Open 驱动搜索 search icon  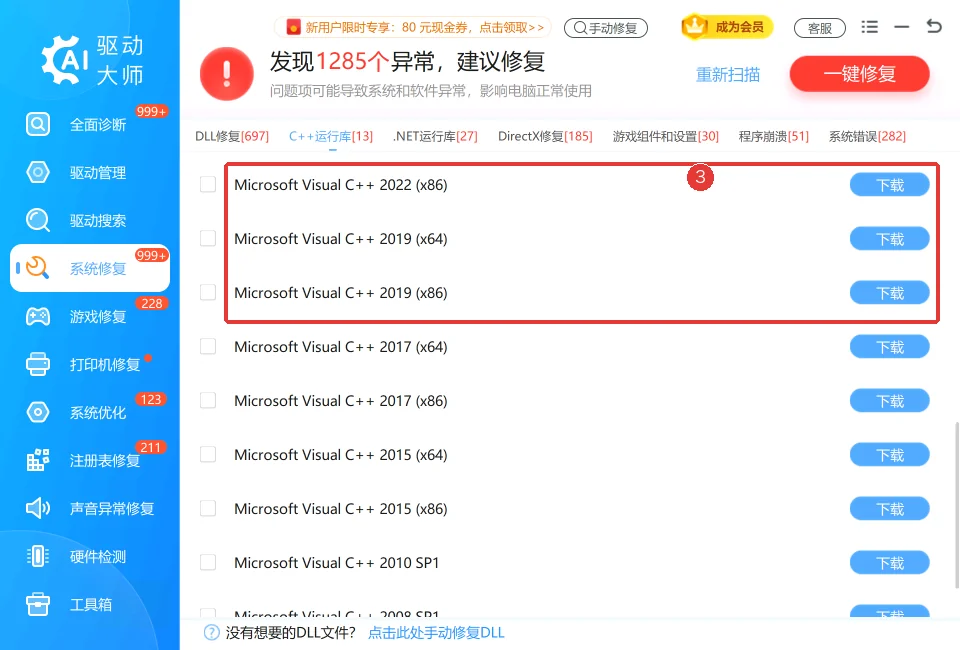pyautogui.click(x=38, y=220)
